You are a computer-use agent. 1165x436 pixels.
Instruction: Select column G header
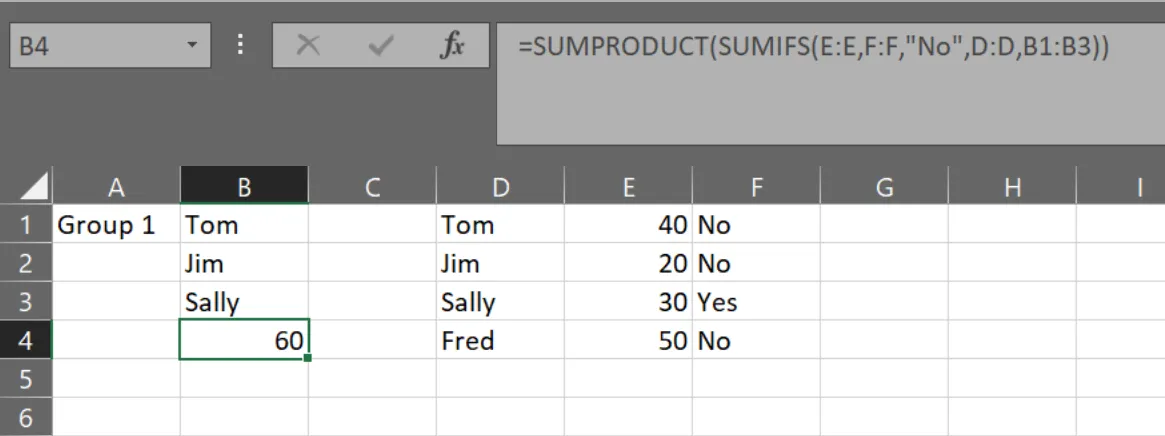pos(884,186)
